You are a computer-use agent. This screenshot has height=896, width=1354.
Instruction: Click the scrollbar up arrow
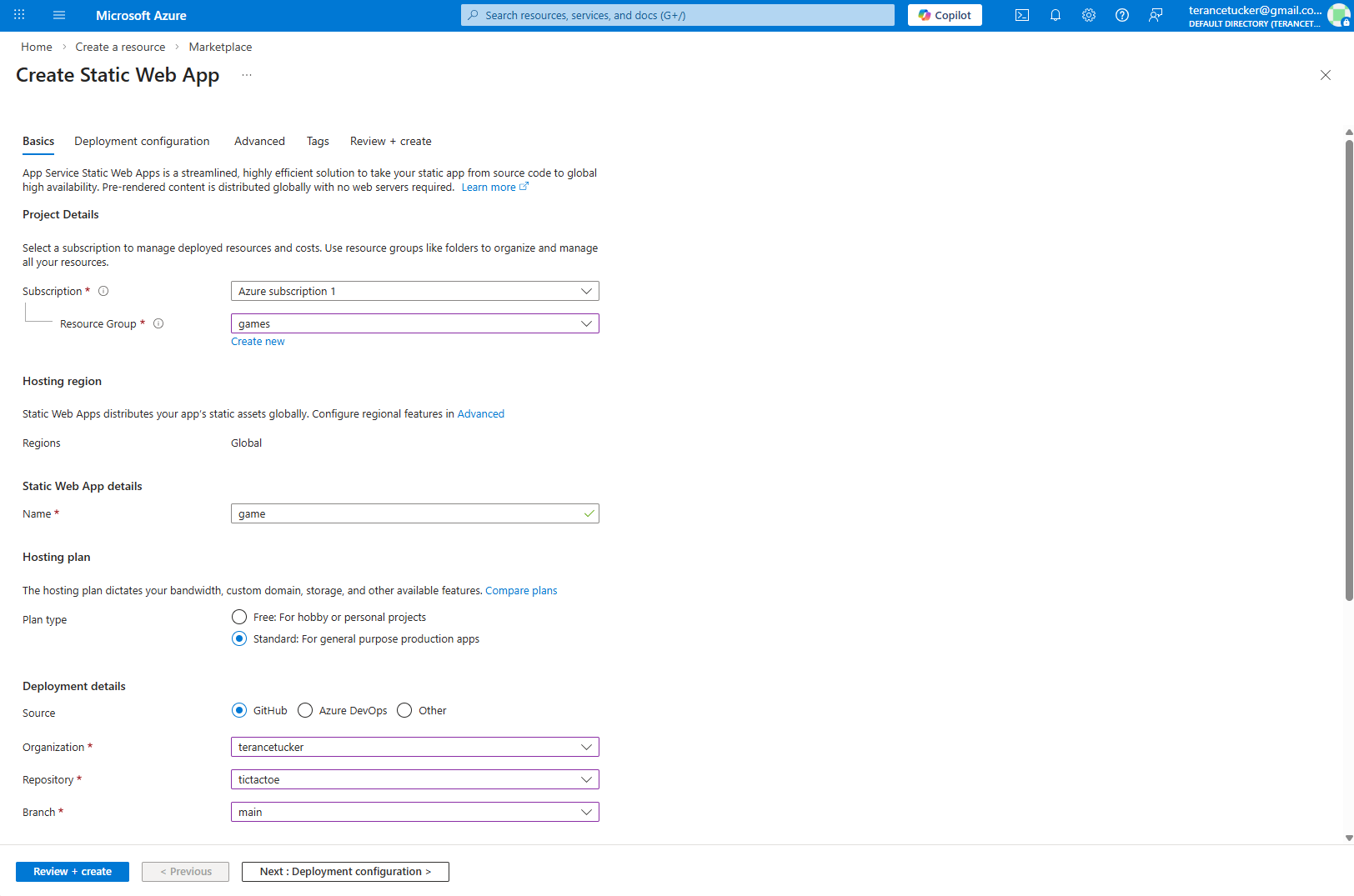pyautogui.click(x=1349, y=133)
